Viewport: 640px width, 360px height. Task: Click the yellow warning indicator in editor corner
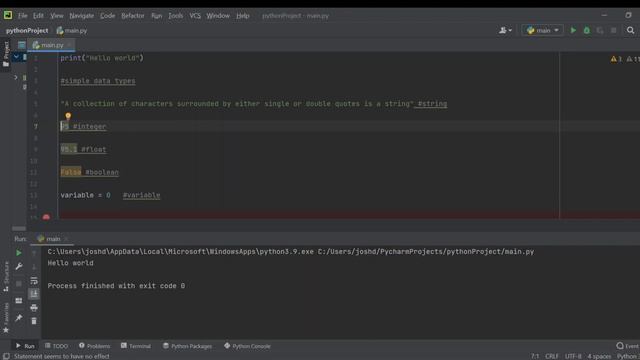pos(616,59)
